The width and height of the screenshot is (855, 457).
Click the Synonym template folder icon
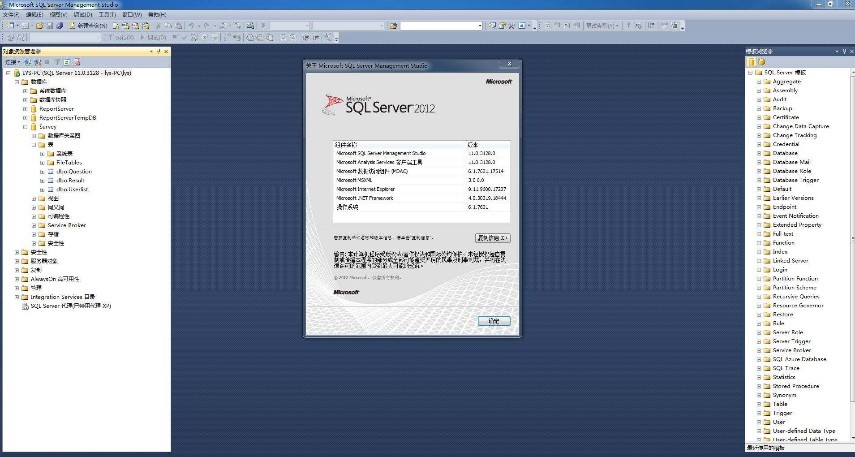767,395
